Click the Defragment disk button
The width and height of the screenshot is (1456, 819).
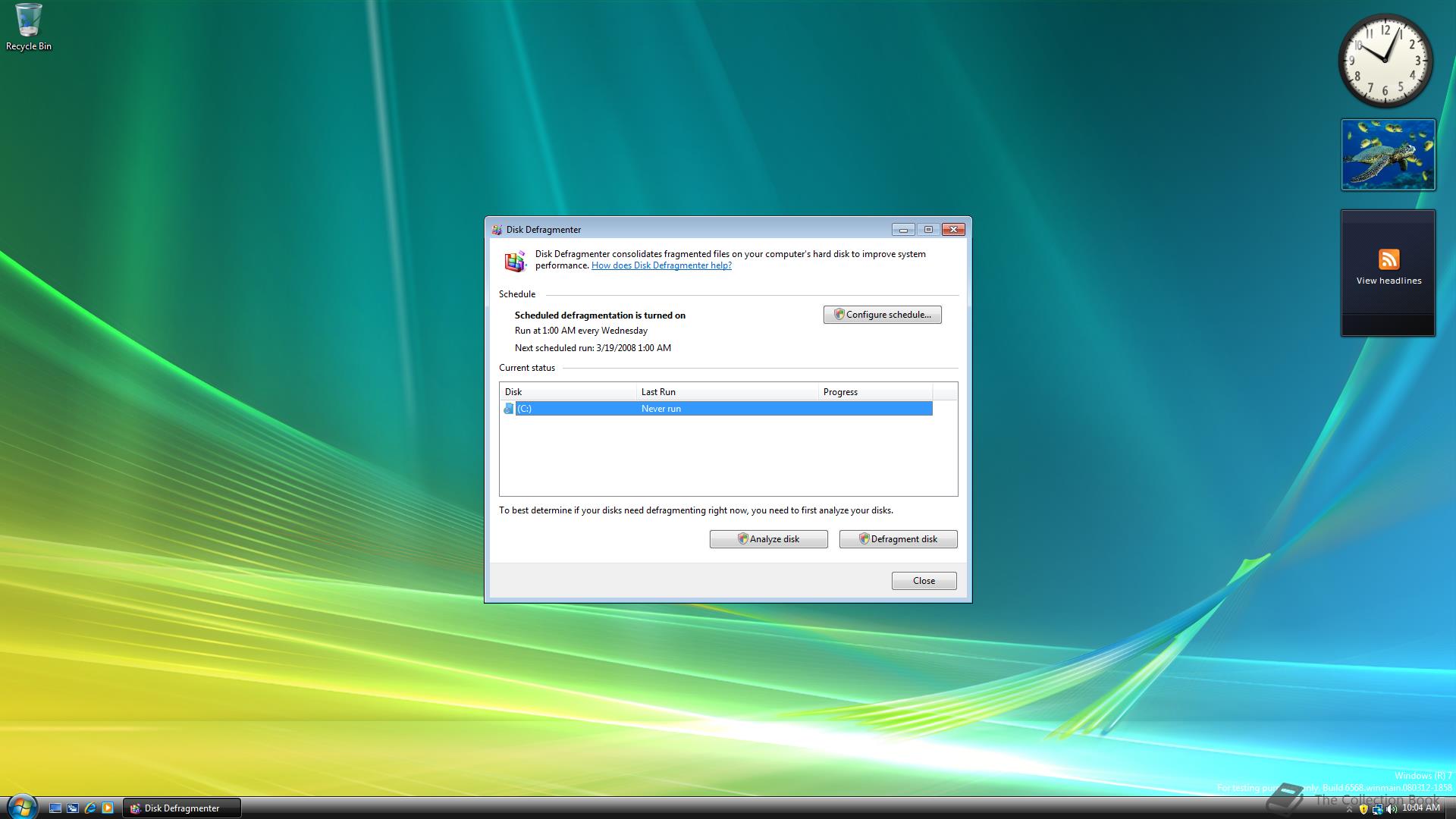coord(898,539)
